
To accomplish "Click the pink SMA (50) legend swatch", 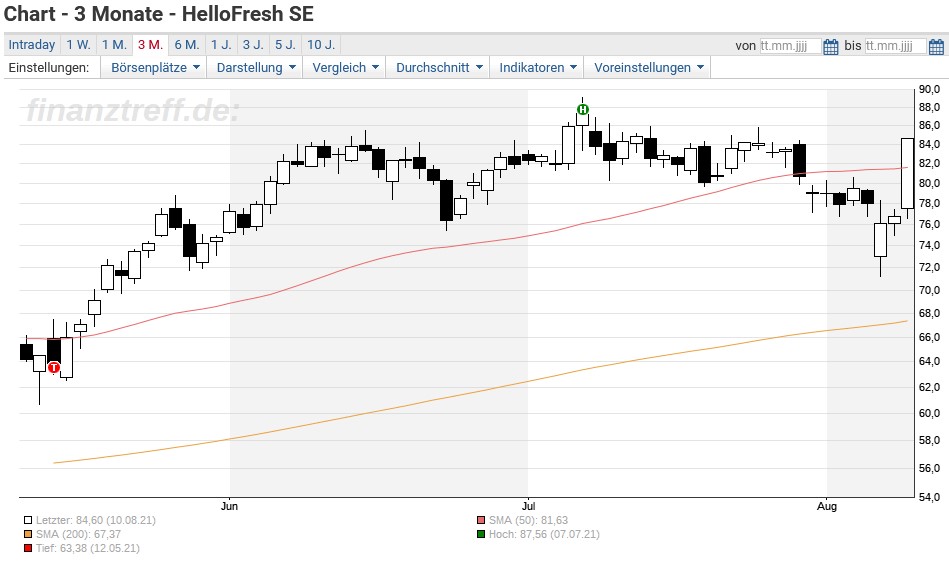I will tap(481, 520).
